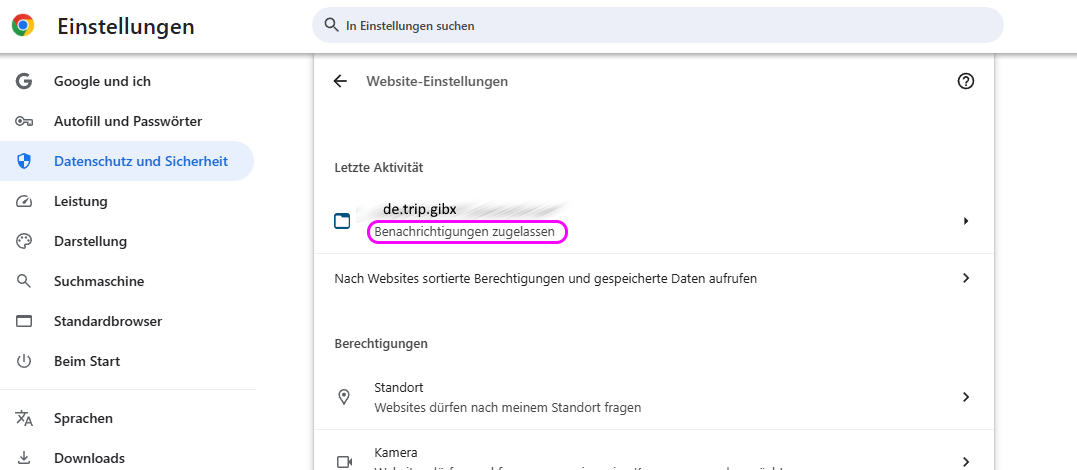Click the back arrow beside Website-Einstellungen
Screen dimensions: 1077x470
(x=340, y=81)
